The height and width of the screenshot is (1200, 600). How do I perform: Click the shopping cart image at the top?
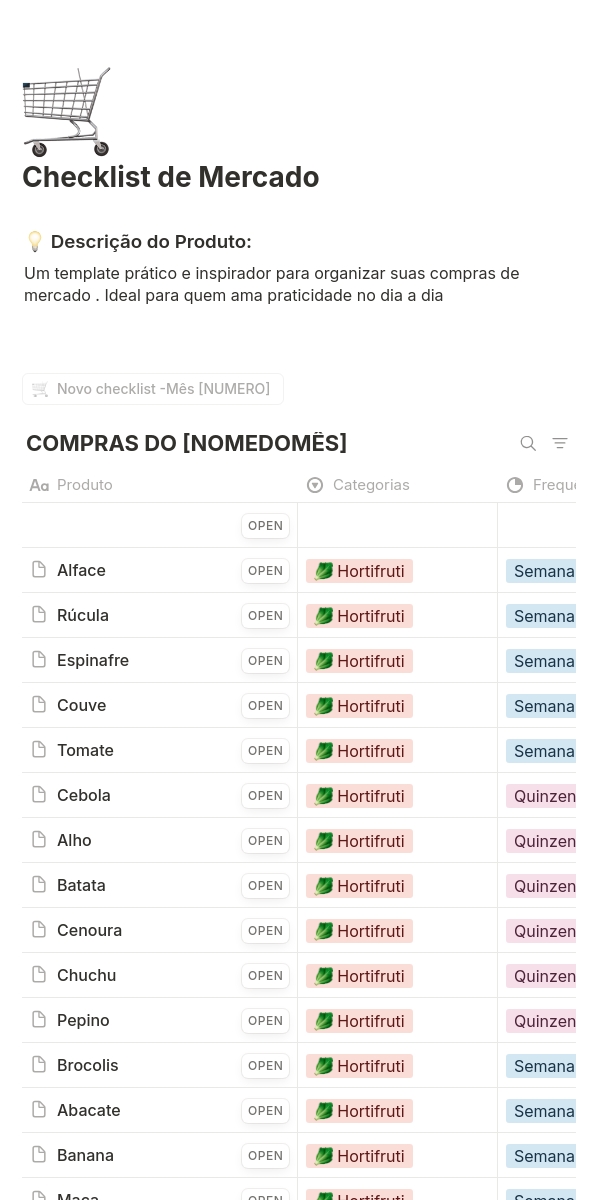(66, 111)
